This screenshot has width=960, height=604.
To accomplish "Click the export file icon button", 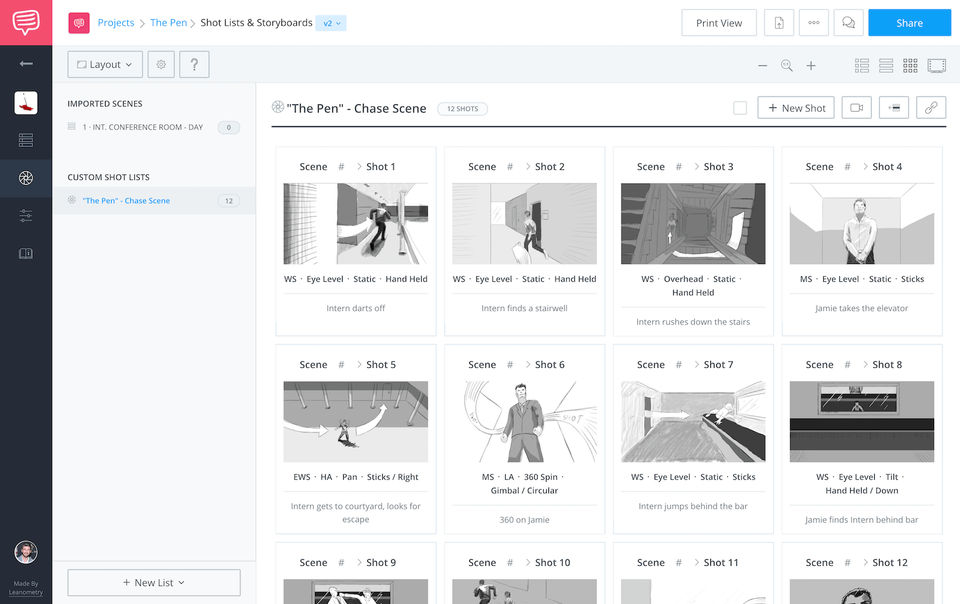I will point(779,23).
